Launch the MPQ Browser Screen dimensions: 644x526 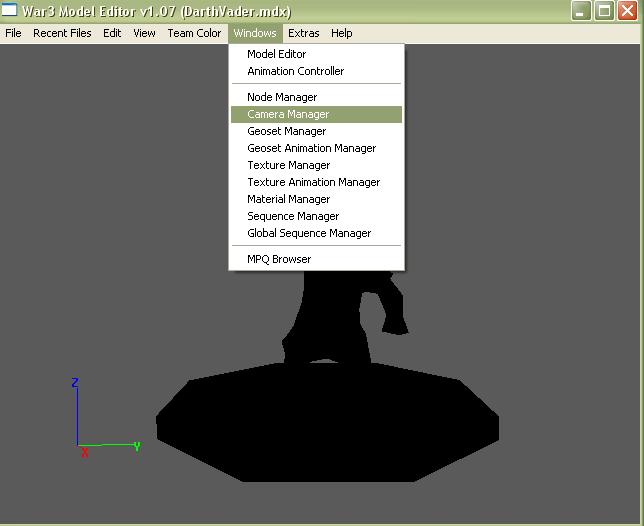tap(316, 259)
